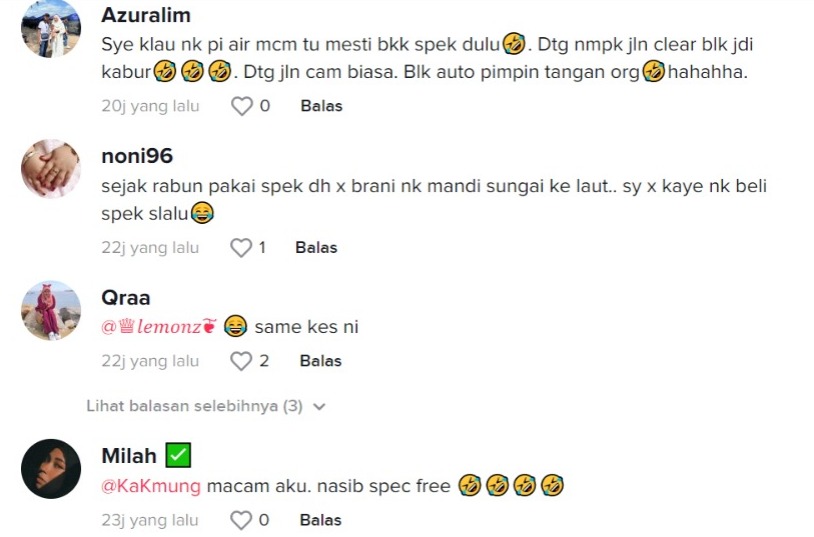Like Azuralim's comment with the heart icon
The width and height of the screenshot is (814, 537).
[x=242, y=106]
